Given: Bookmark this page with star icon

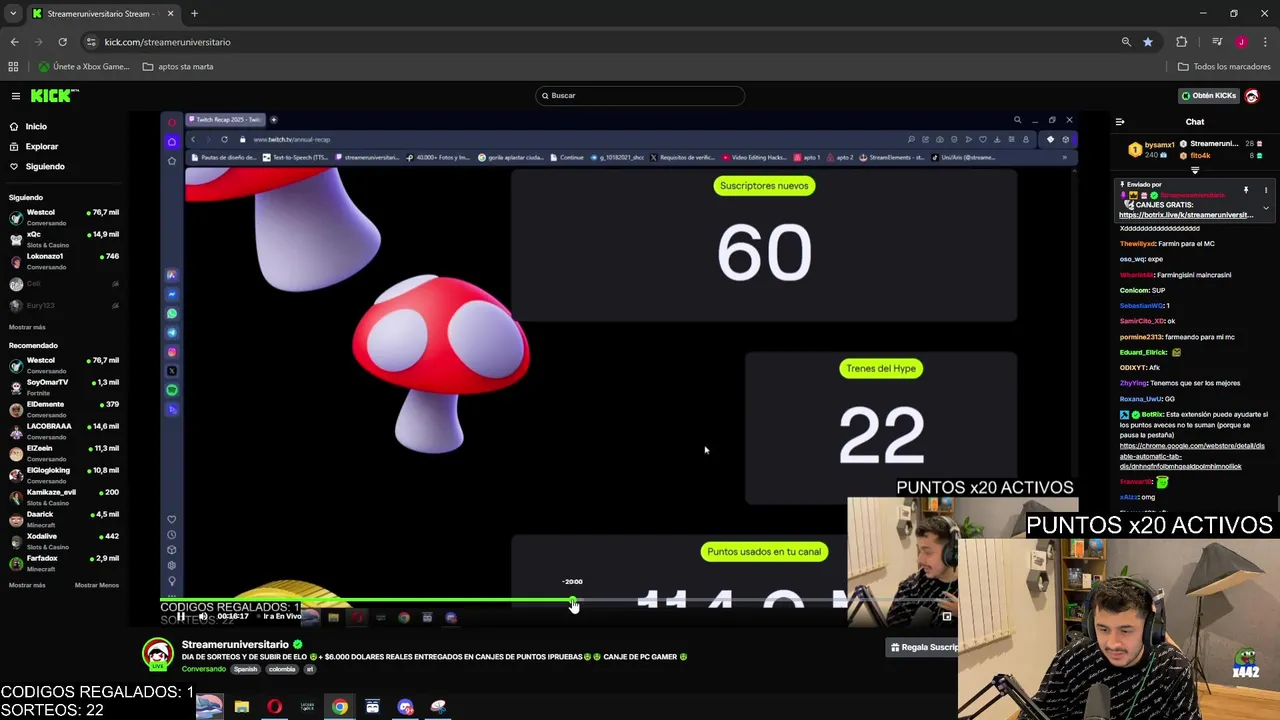Looking at the screenshot, I should pyautogui.click(x=1148, y=42).
